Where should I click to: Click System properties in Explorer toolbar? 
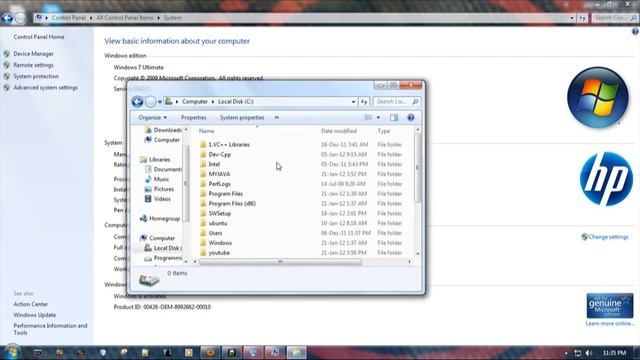[x=242, y=118]
